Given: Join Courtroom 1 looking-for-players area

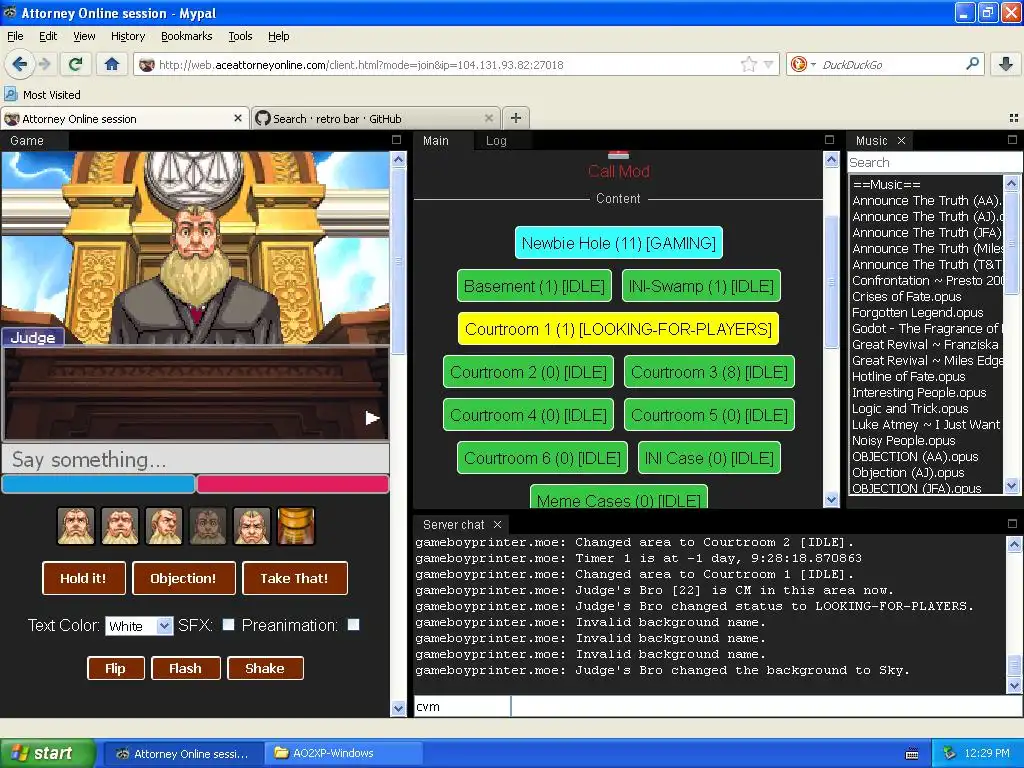Looking at the screenshot, I should click(618, 329).
